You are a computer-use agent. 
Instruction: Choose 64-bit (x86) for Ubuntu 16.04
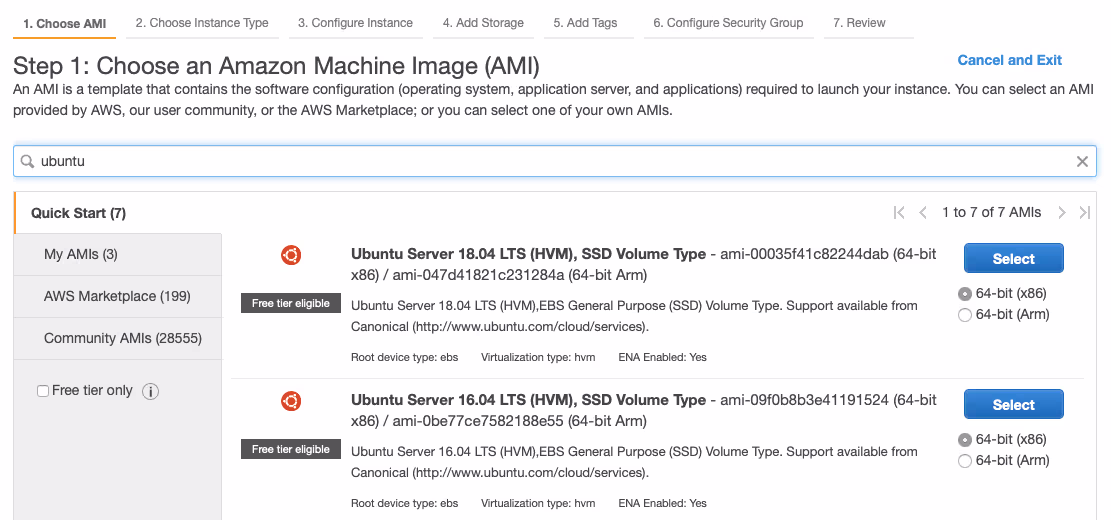click(x=964, y=440)
